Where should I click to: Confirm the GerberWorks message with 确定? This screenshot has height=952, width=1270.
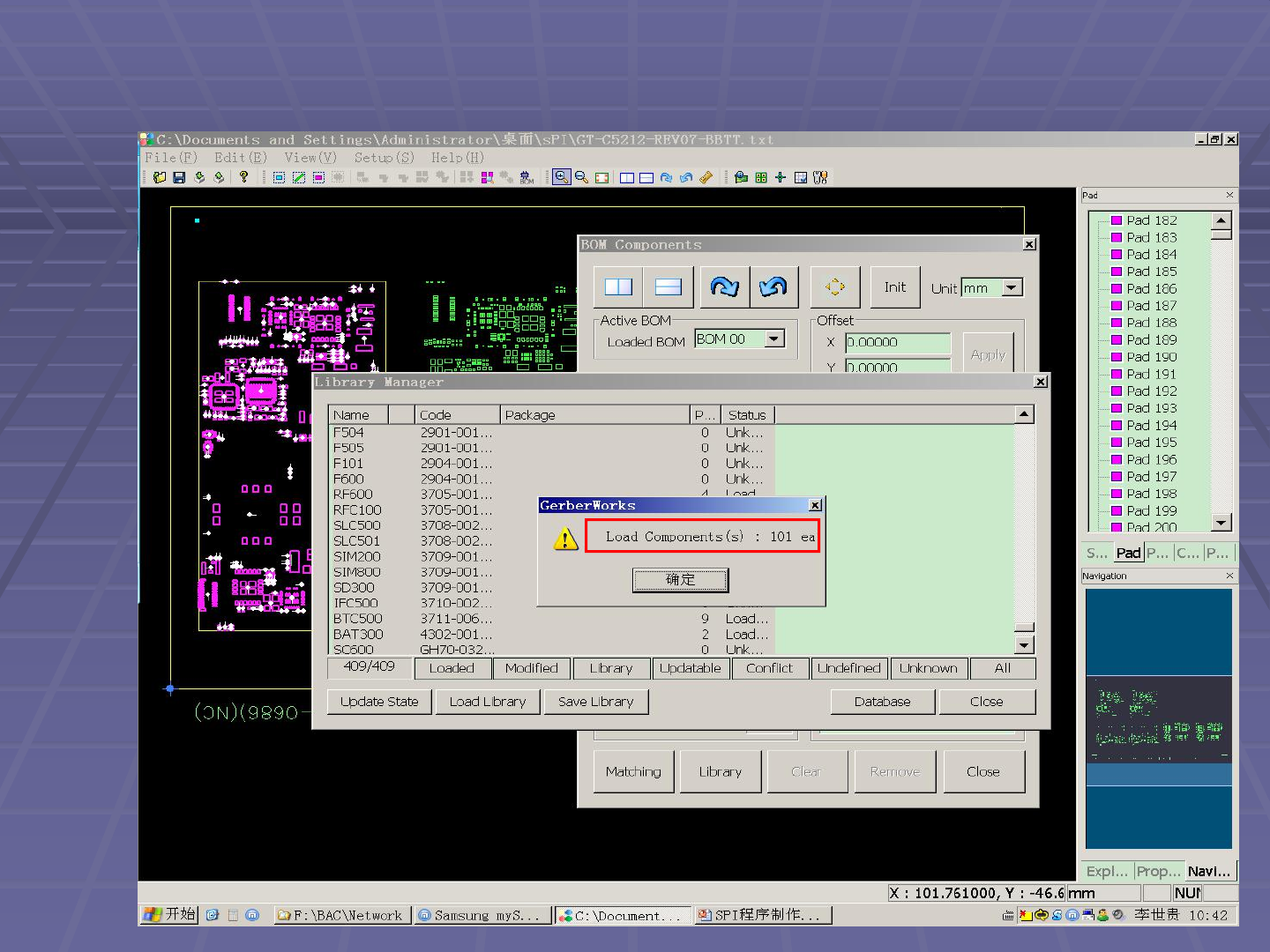coord(680,579)
